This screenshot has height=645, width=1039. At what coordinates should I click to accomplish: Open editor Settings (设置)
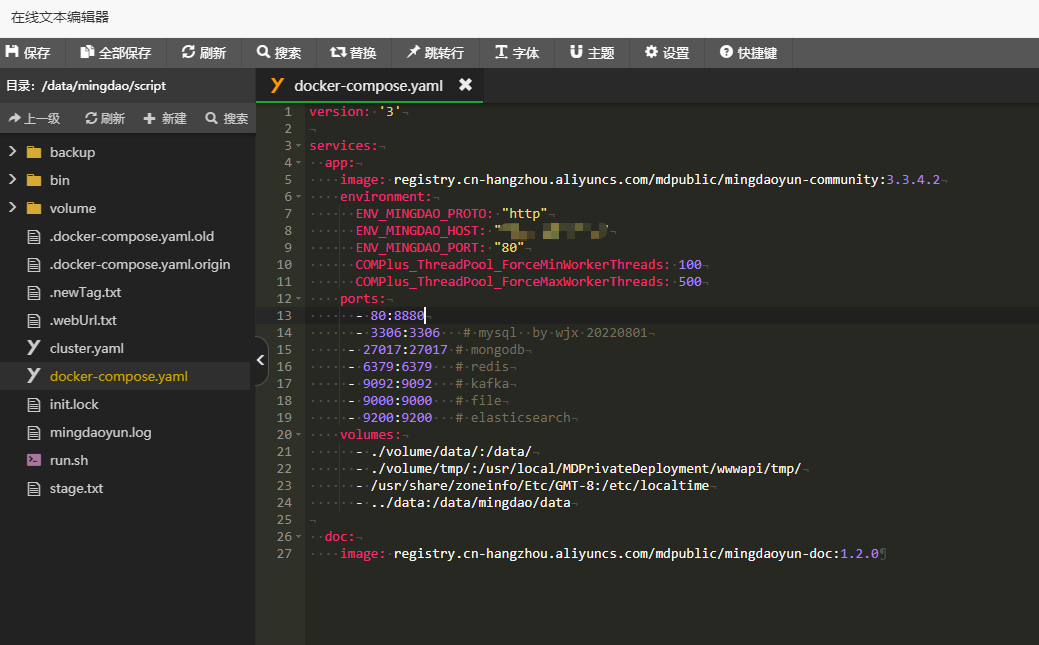[x=667, y=53]
